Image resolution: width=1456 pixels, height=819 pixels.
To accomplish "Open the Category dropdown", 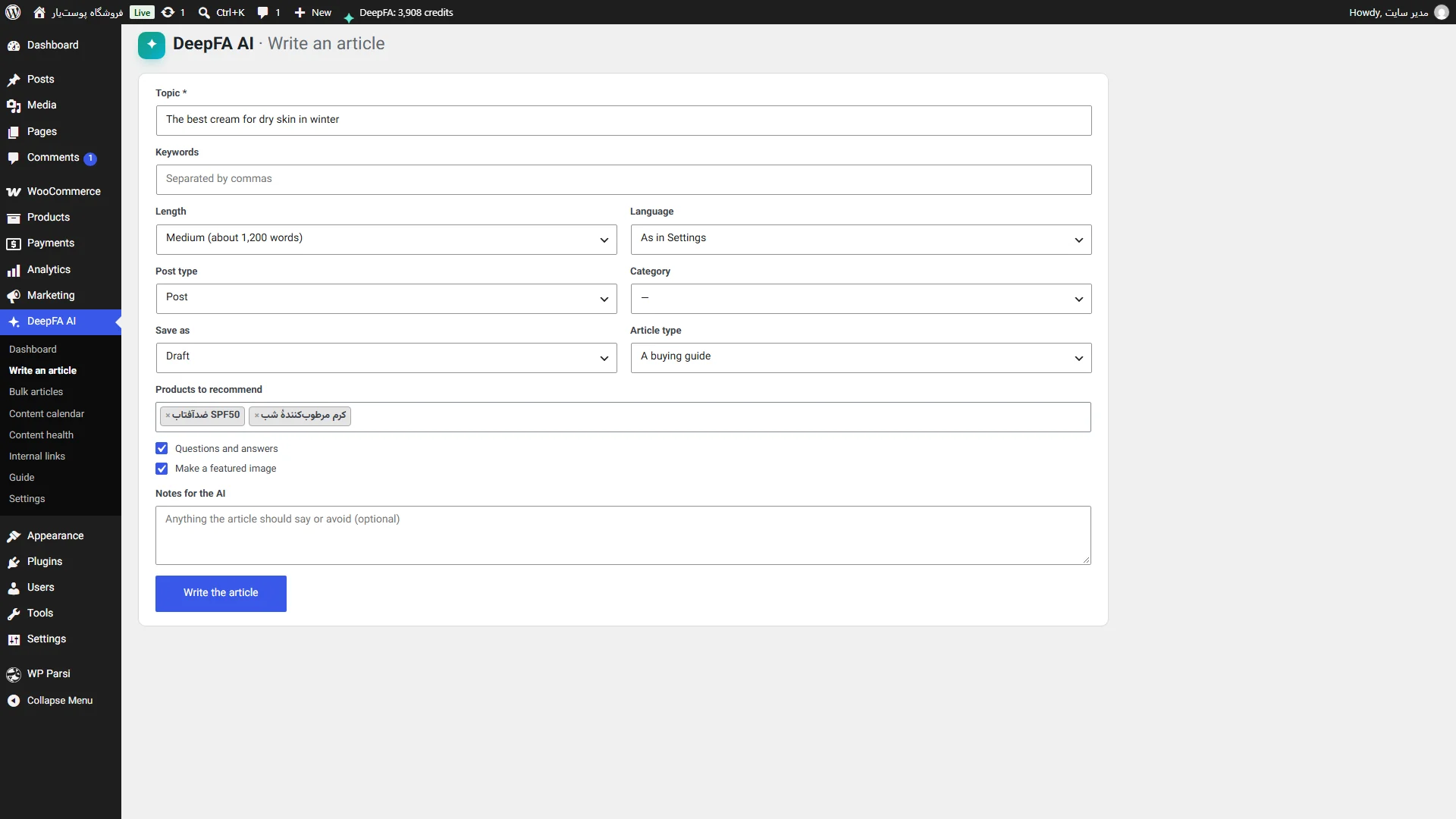I will 861,298.
